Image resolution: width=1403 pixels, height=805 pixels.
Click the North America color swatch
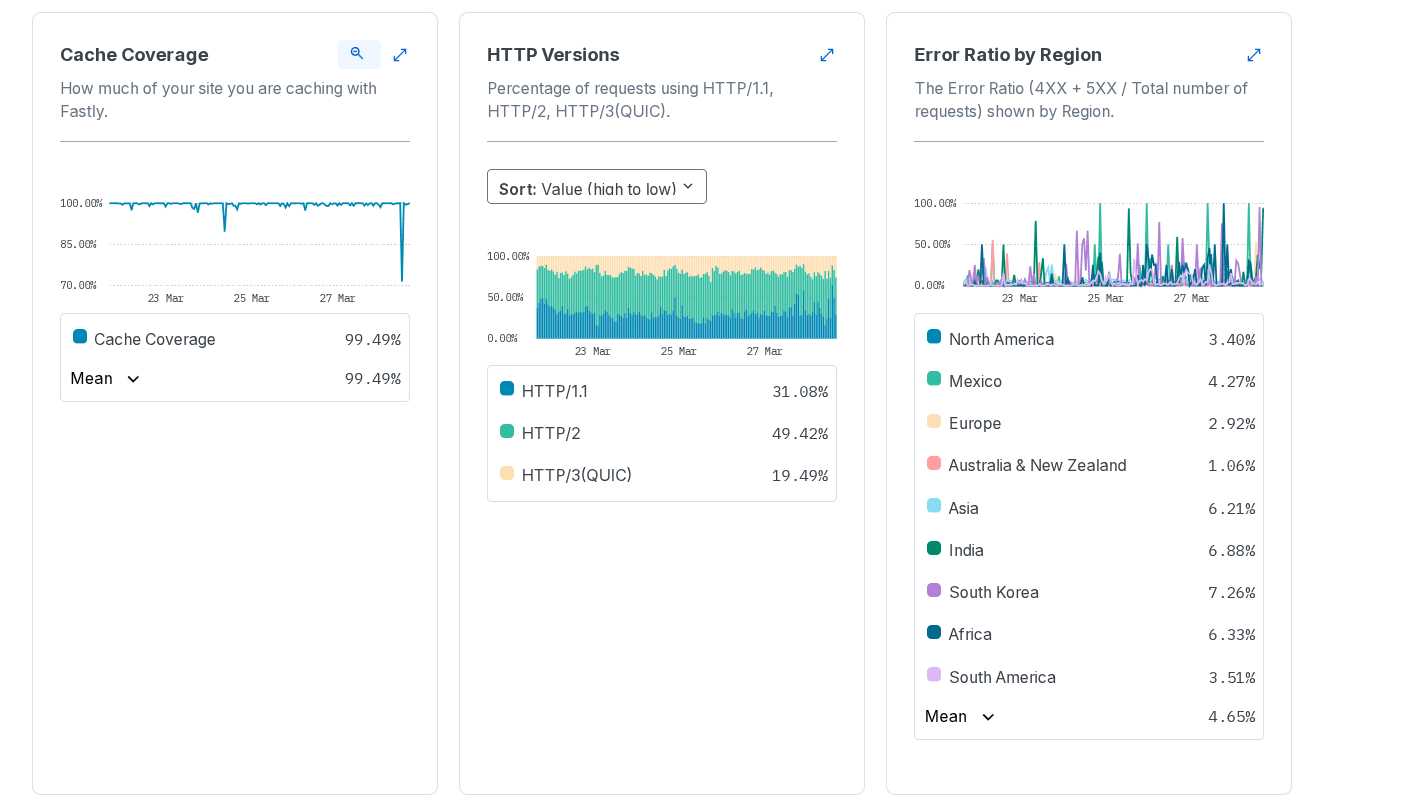click(934, 337)
